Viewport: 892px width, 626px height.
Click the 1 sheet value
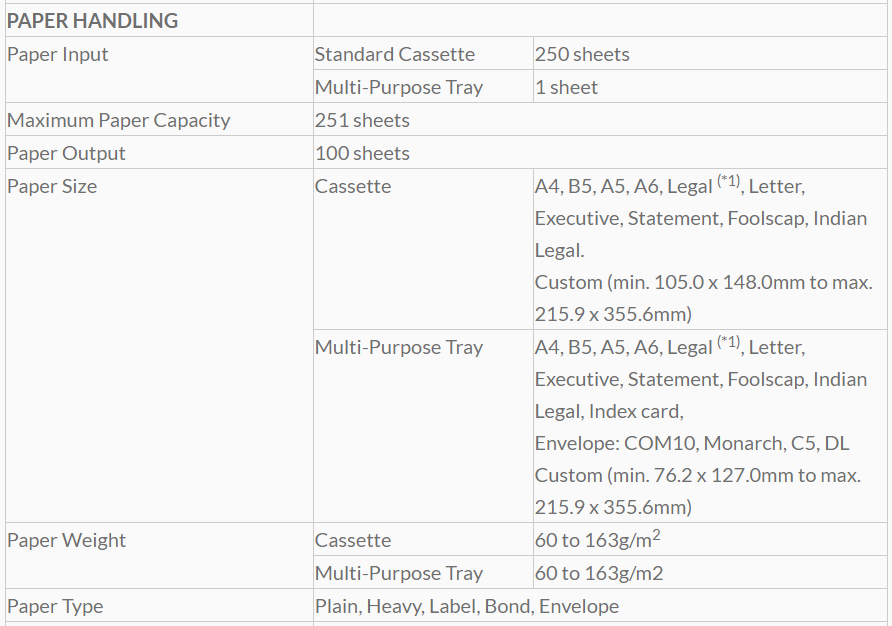coord(566,87)
